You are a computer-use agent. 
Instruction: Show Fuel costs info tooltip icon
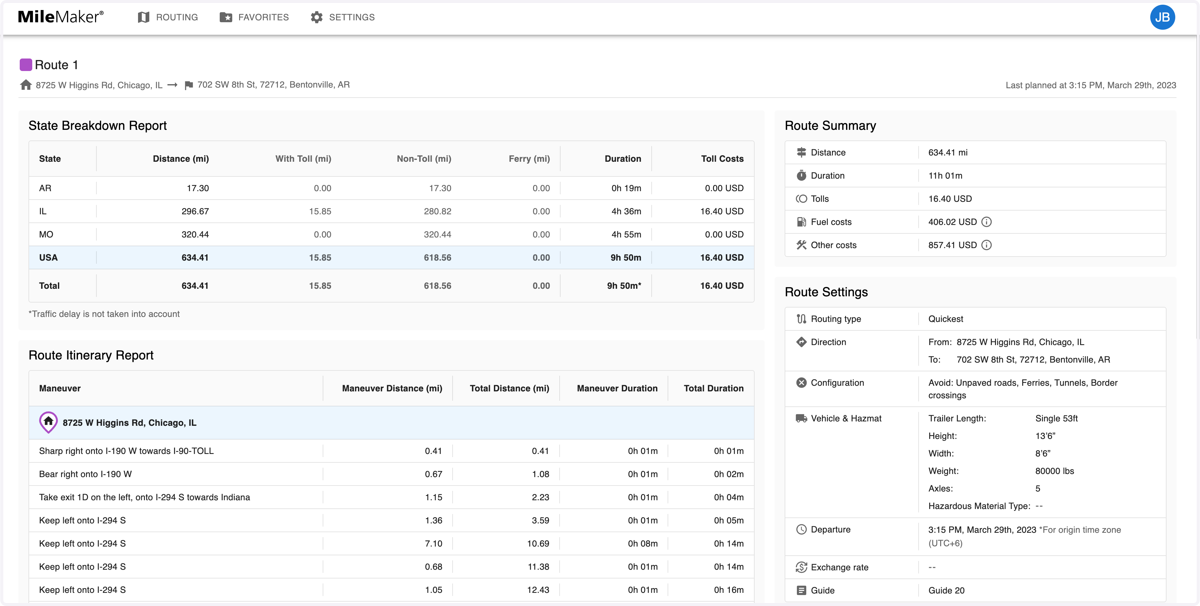[986, 222]
